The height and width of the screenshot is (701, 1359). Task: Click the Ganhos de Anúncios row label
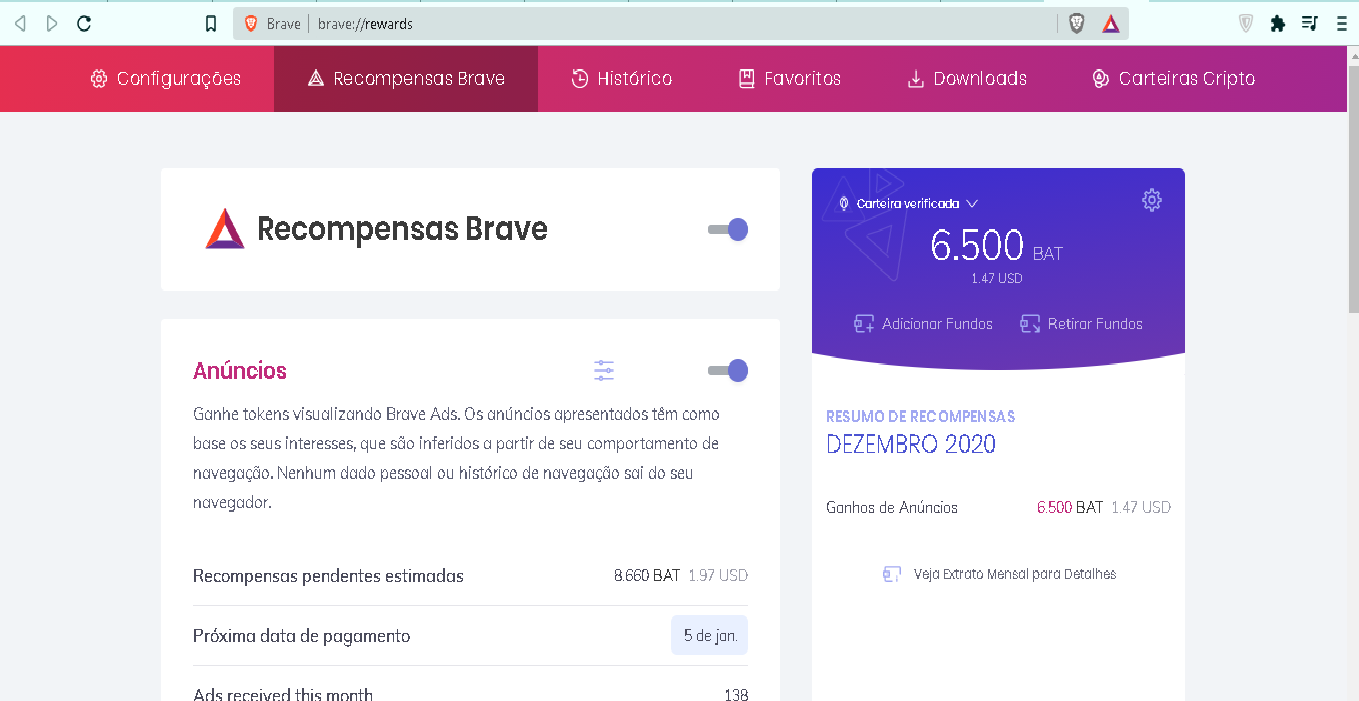[x=892, y=508]
